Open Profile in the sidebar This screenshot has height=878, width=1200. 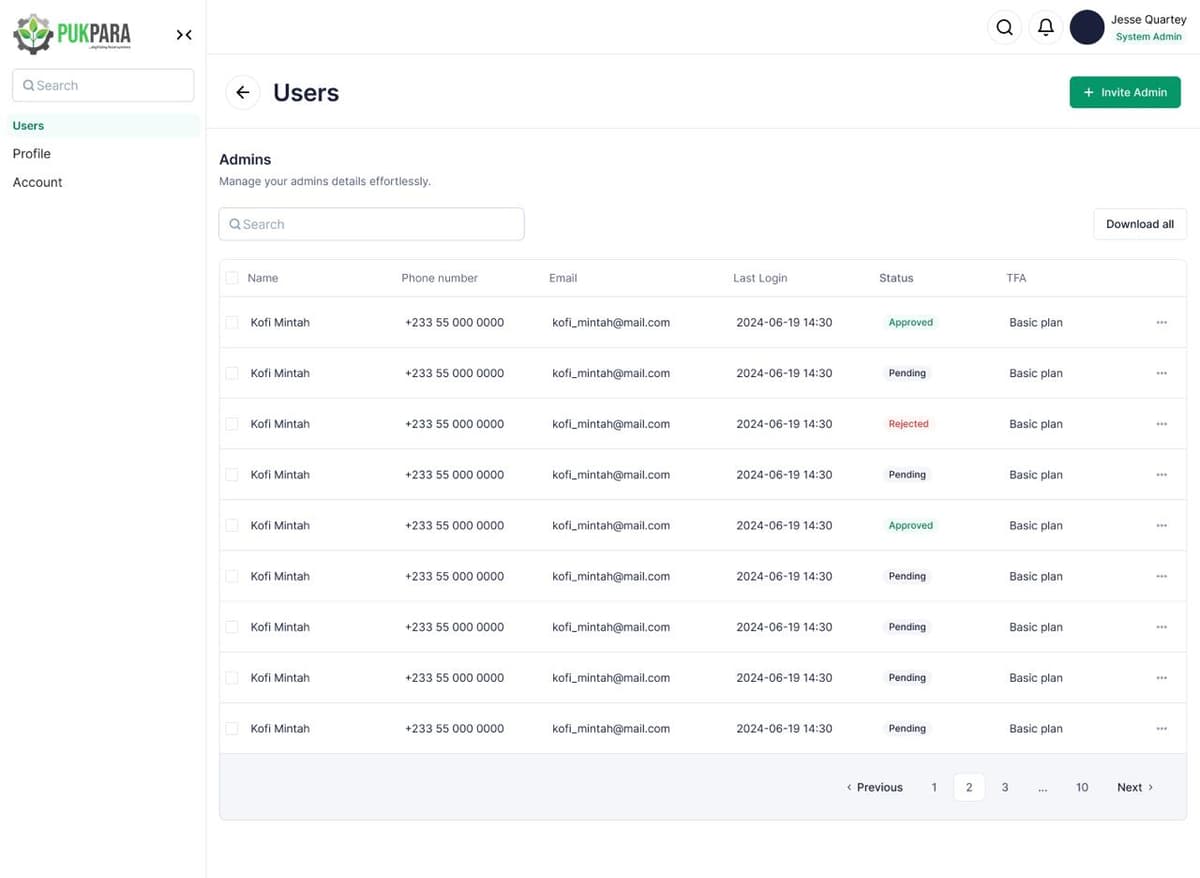pos(32,154)
